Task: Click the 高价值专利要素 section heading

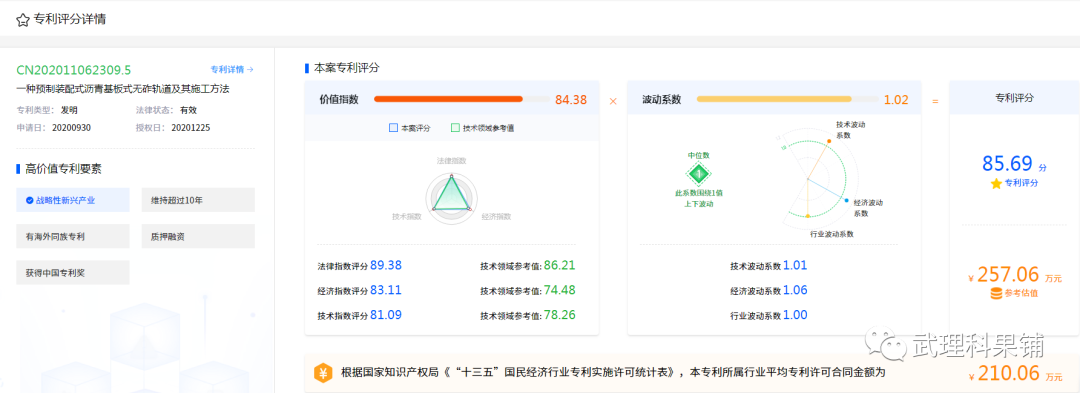Action: click(63, 169)
